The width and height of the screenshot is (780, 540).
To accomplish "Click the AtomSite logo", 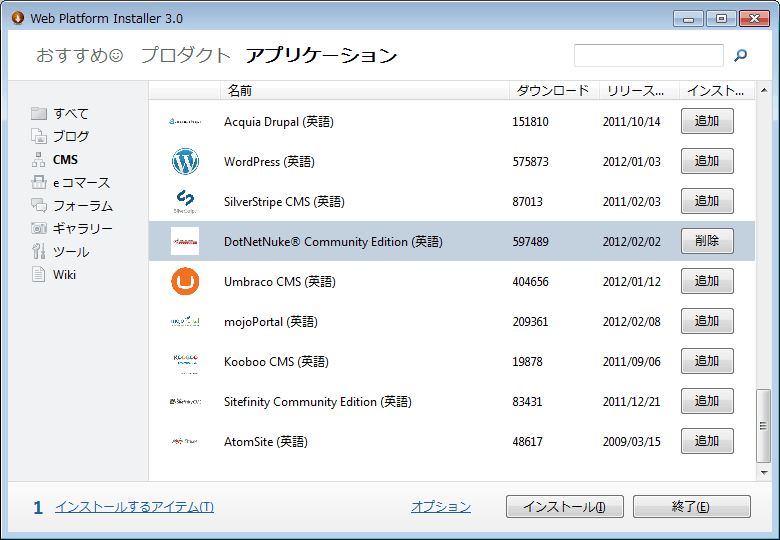I will (x=185, y=441).
